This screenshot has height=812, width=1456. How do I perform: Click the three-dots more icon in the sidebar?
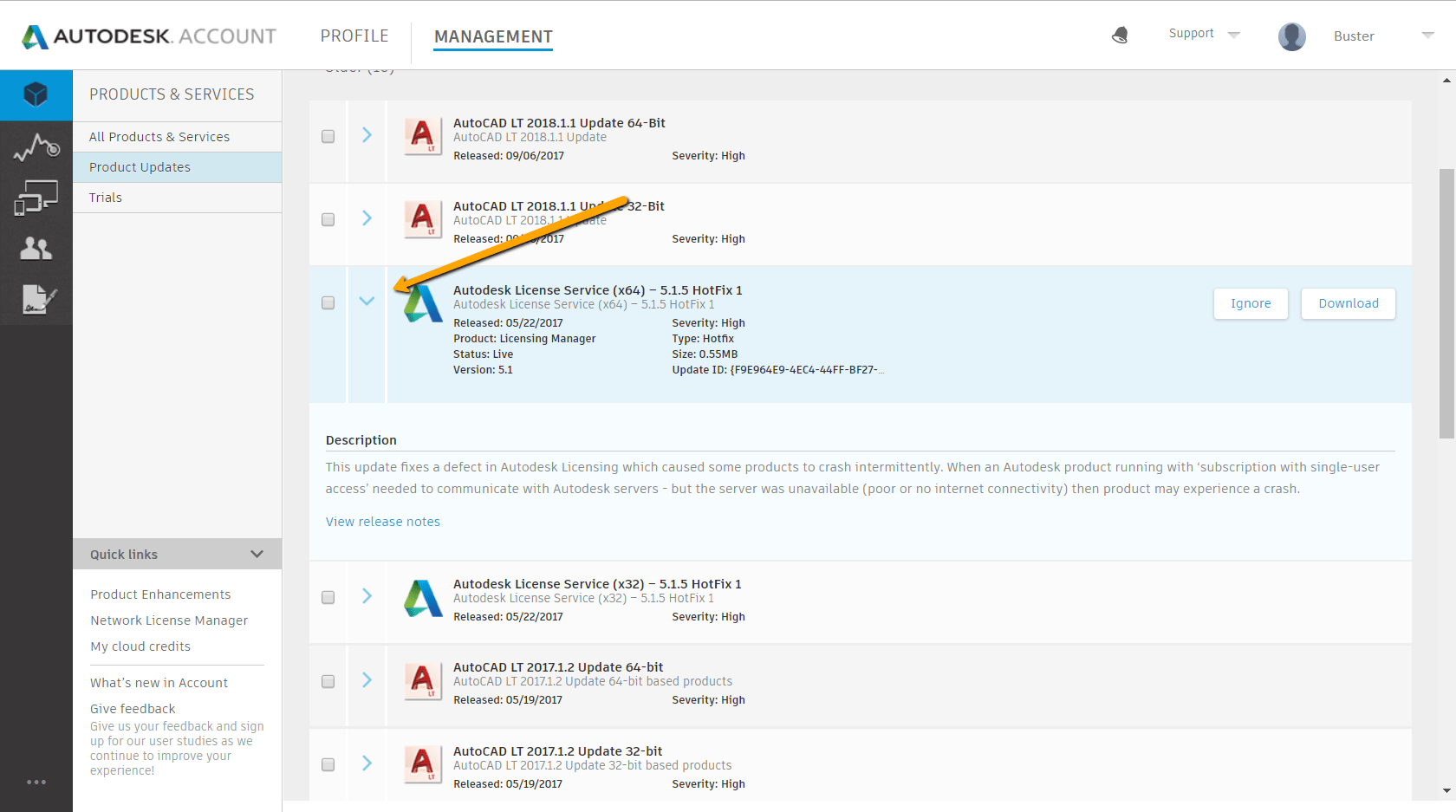[36, 782]
